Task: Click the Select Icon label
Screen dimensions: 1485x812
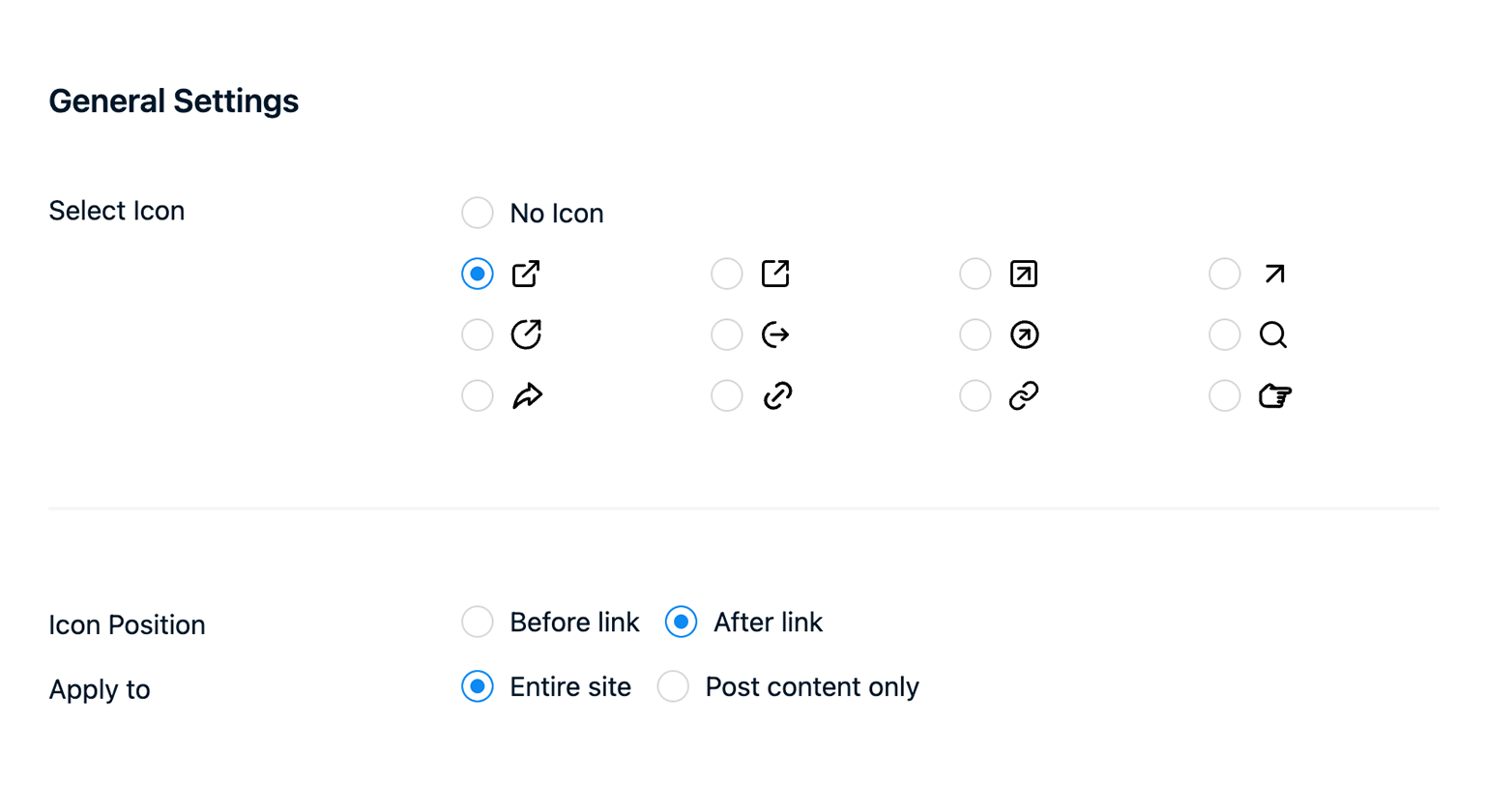Action: point(116,211)
